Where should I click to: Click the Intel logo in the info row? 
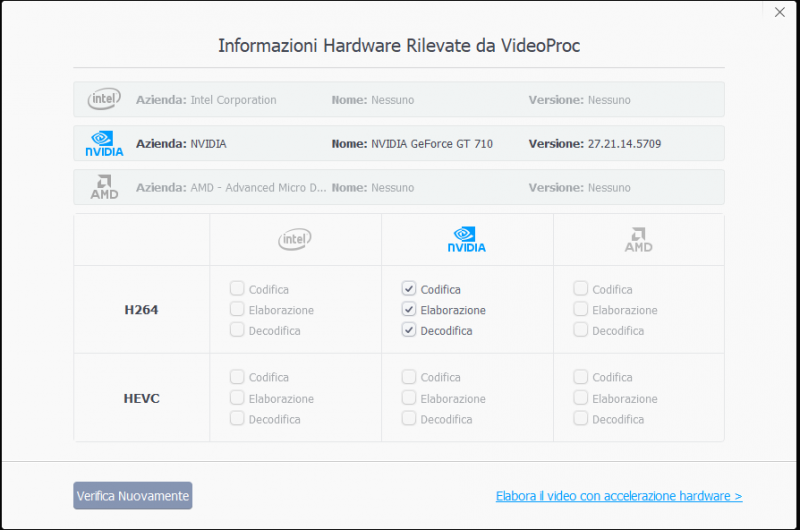coord(104,99)
